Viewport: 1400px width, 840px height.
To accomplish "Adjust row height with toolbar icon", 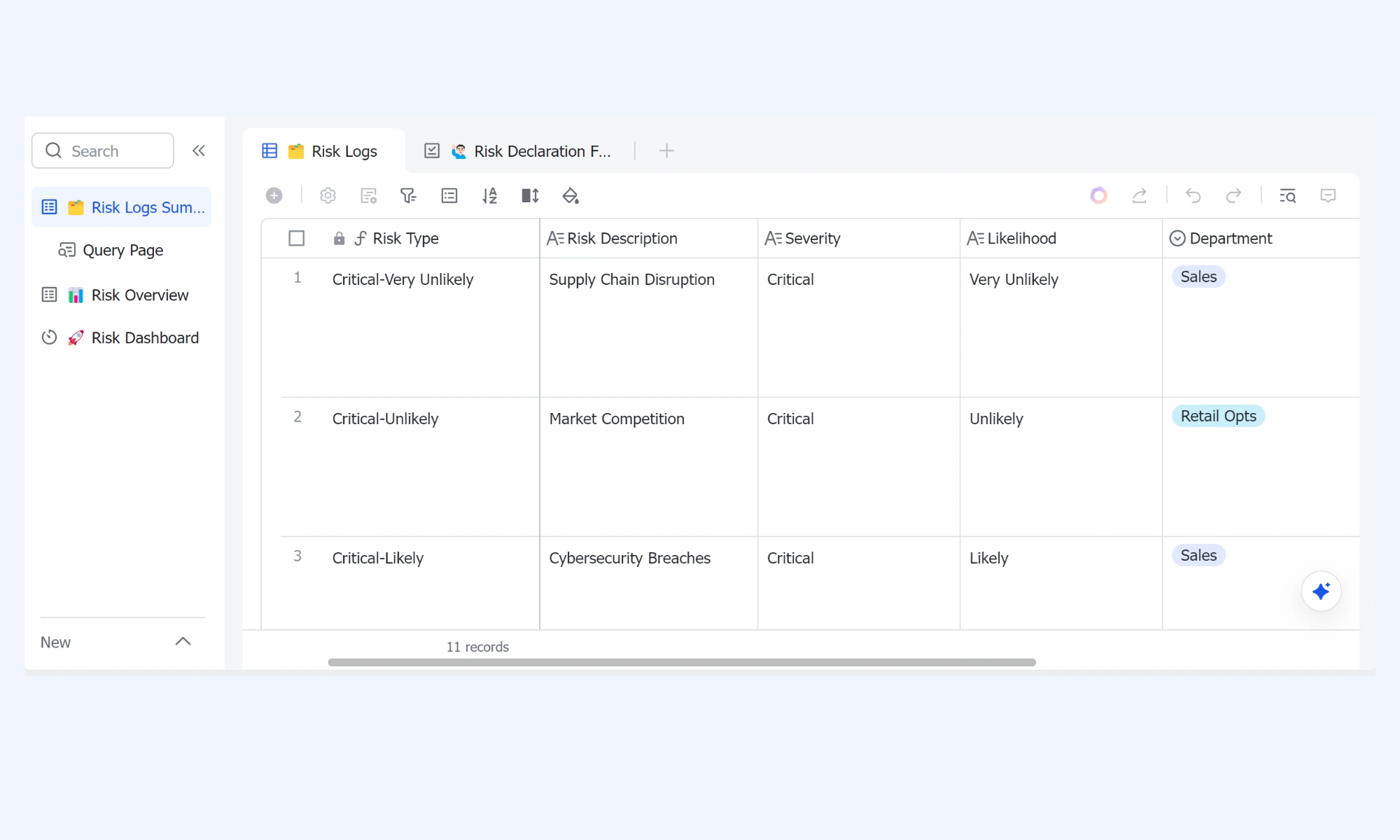I will [530, 196].
